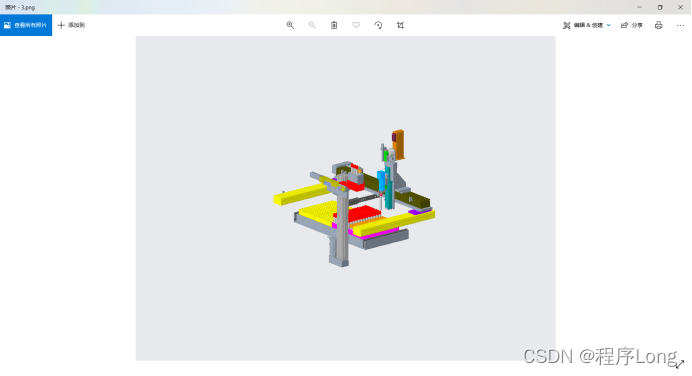Close the Photos window
Image resolution: width=692 pixels, height=376 pixels.
click(681, 7)
